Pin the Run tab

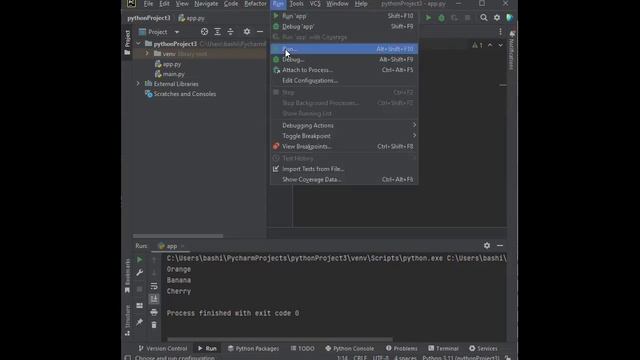point(140,322)
